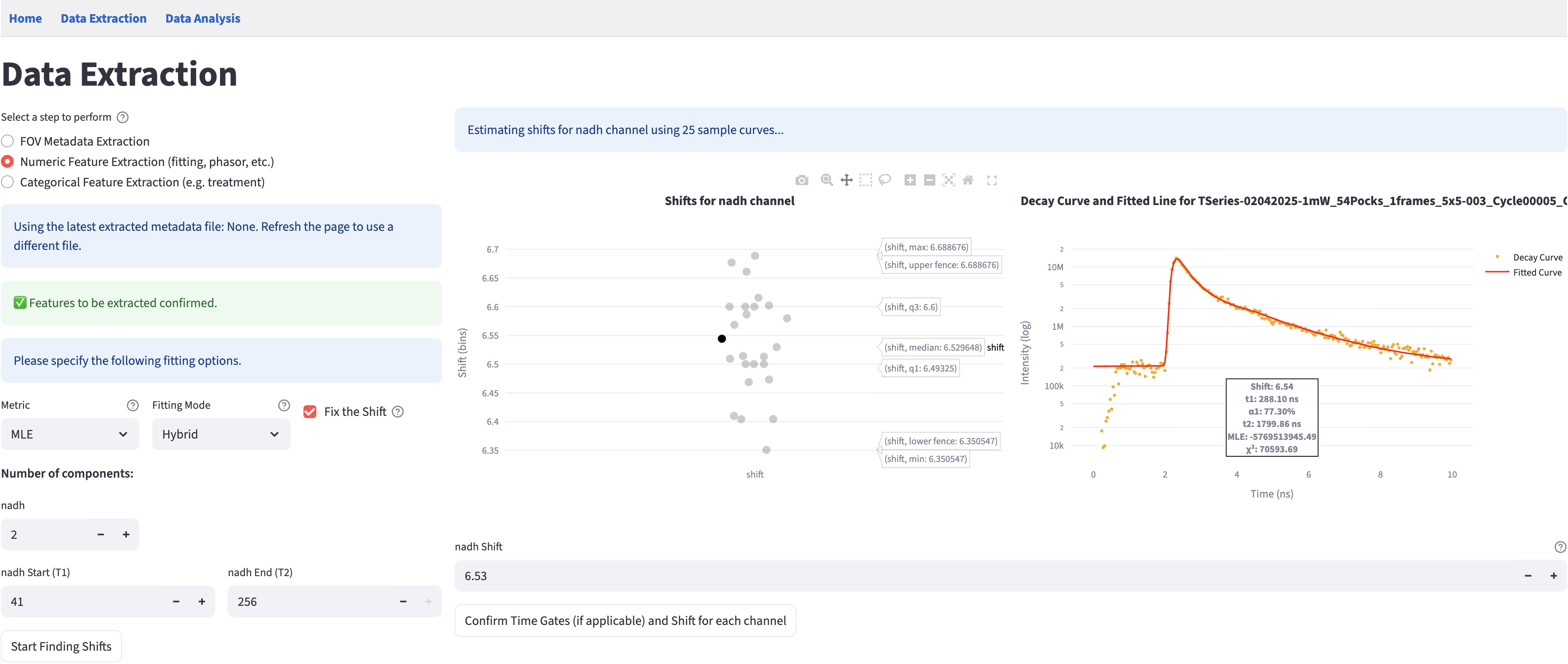Go to the Data Analysis page
The height and width of the screenshot is (664, 1568).
point(203,18)
